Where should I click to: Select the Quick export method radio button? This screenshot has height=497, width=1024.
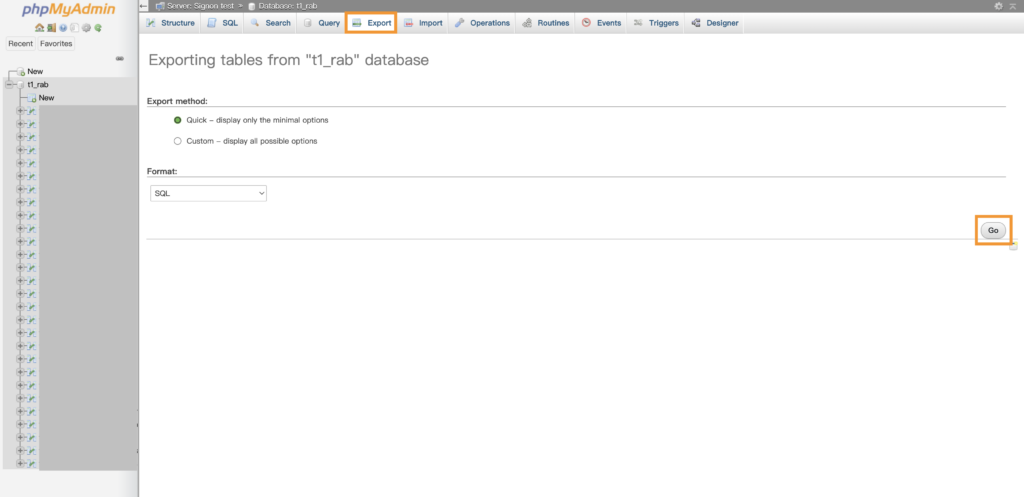pos(178,120)
